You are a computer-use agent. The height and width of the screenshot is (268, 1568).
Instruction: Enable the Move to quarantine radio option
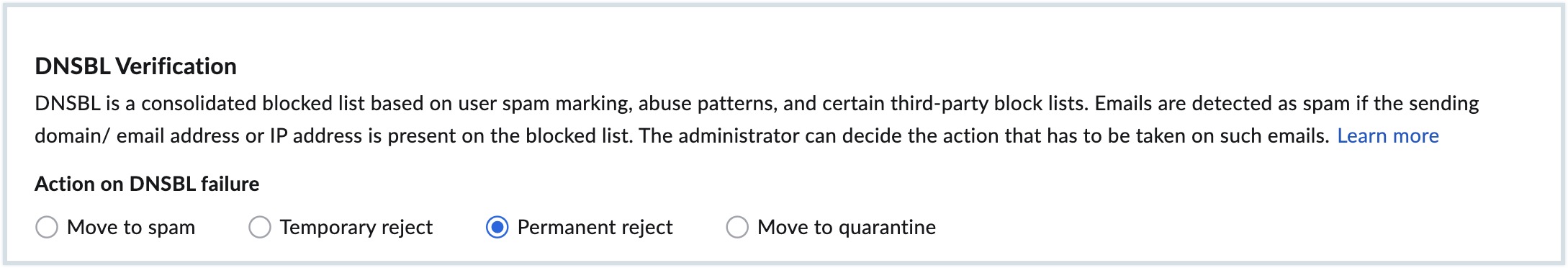point(737,227)
